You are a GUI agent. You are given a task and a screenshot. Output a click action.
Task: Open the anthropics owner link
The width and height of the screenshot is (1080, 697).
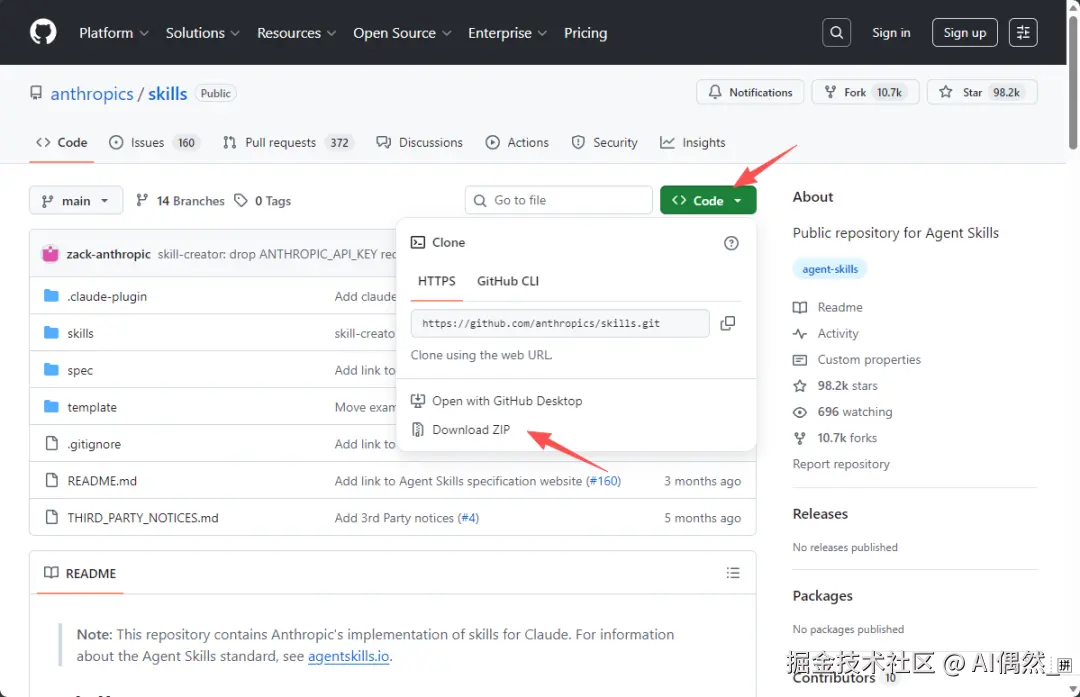coord(92,94)
